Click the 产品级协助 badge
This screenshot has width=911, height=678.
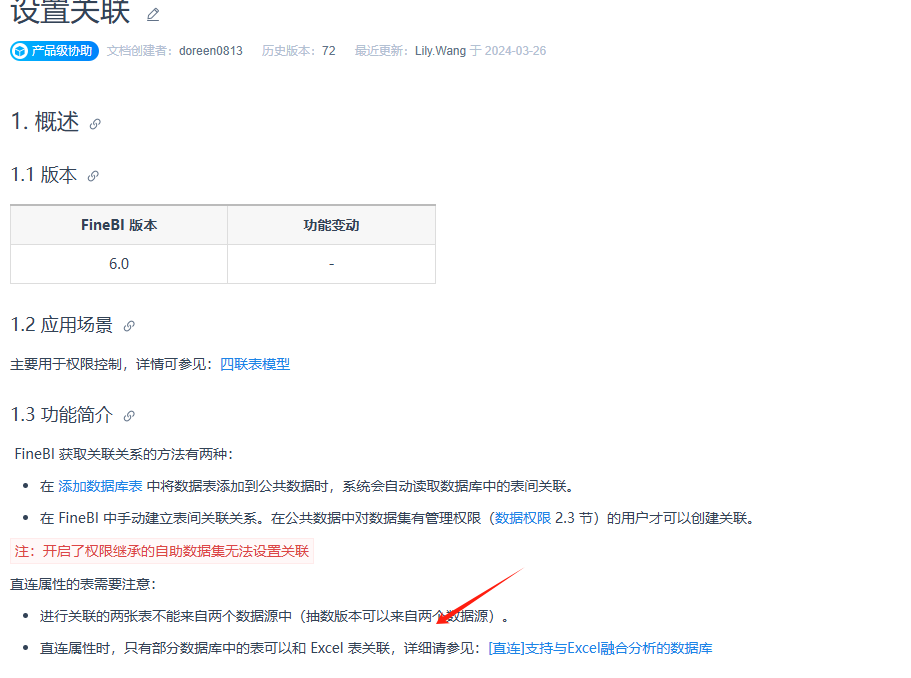coord(54,51)
